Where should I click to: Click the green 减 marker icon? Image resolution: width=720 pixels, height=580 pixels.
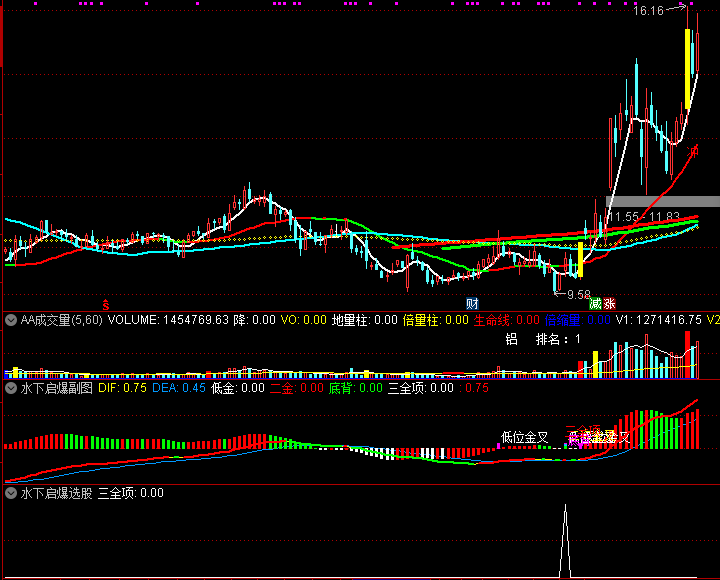click(596, 304)
